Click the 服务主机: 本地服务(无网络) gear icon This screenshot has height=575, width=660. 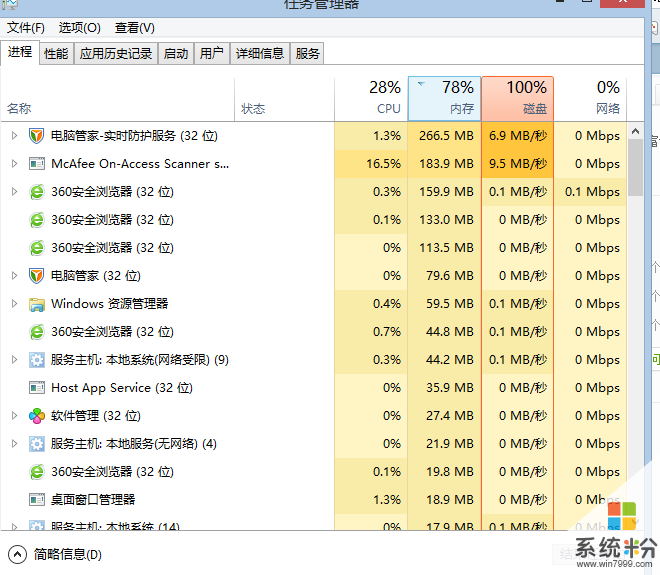tap(37, 444)
